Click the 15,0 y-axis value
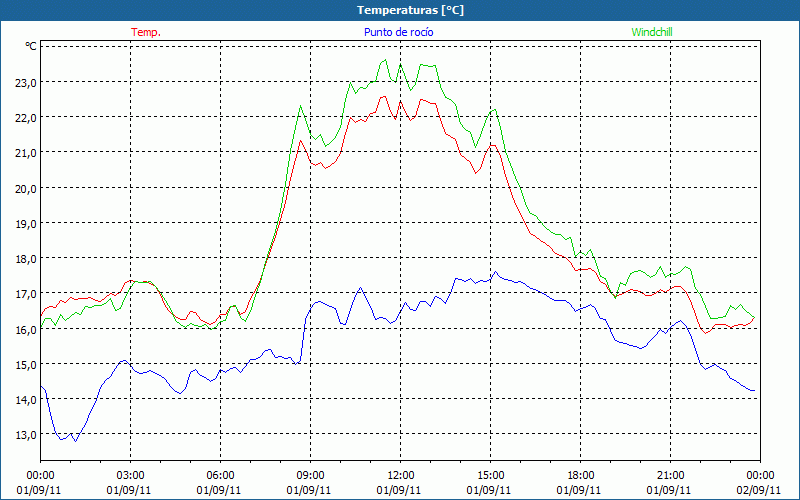This screenshot has width=800, height=500. click(x=26, y=365)
